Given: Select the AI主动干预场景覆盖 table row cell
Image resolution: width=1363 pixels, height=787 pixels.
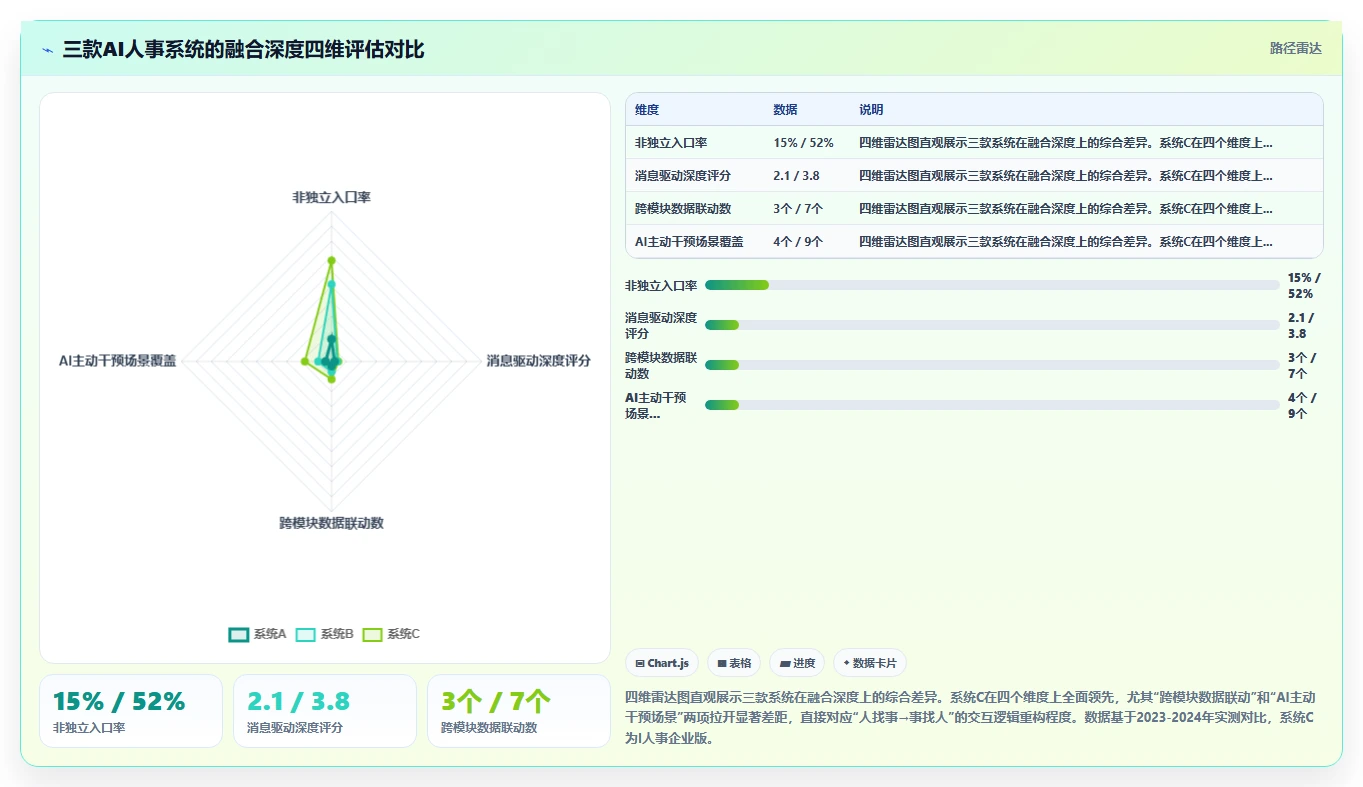Looking at the screenshot, I should pyautogui.click(x=689, y=242).
